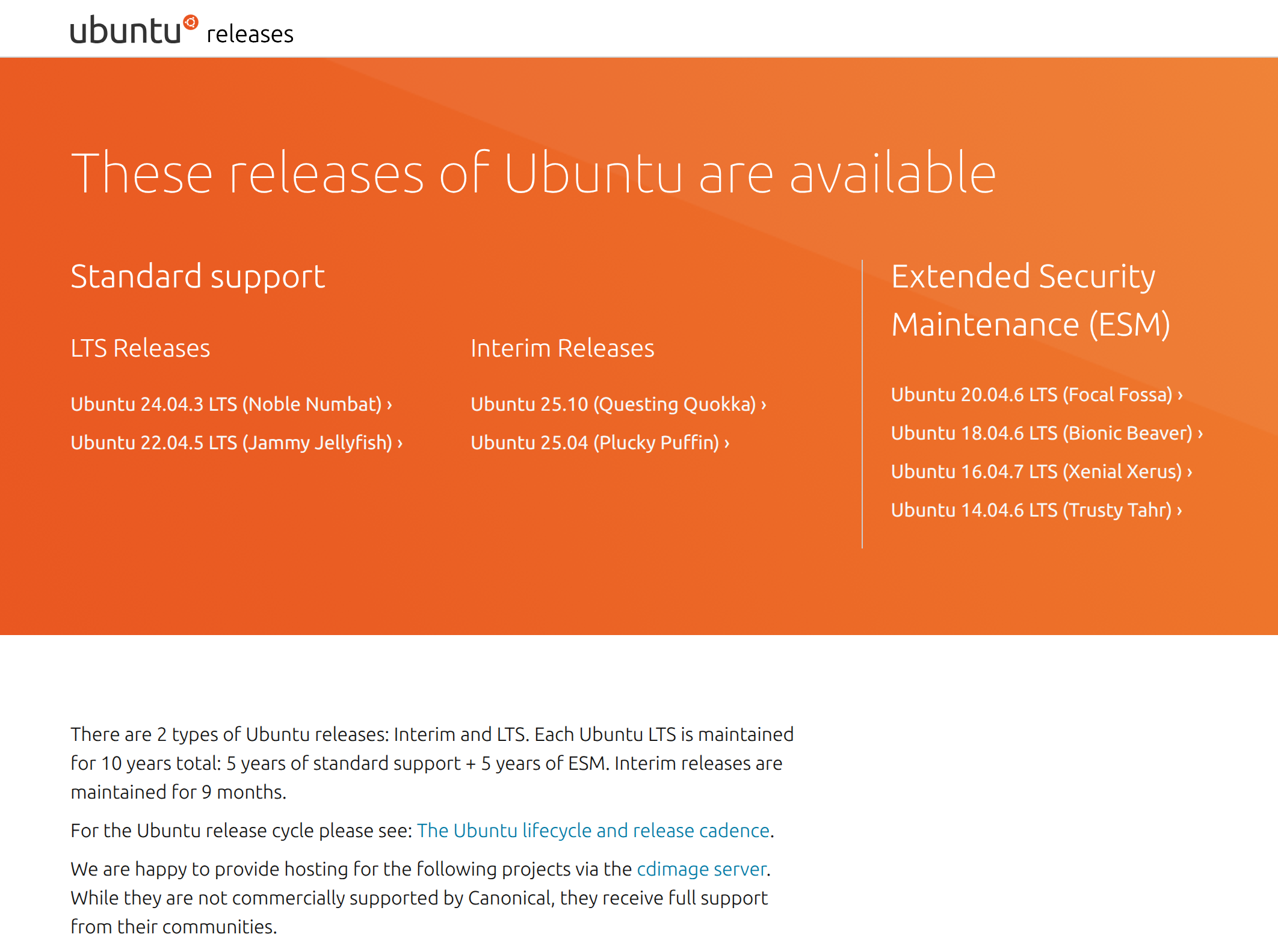Viewport: 1278px width, 952px height.
Task: Follow the cdimage server link
Action: pos(701,869)
